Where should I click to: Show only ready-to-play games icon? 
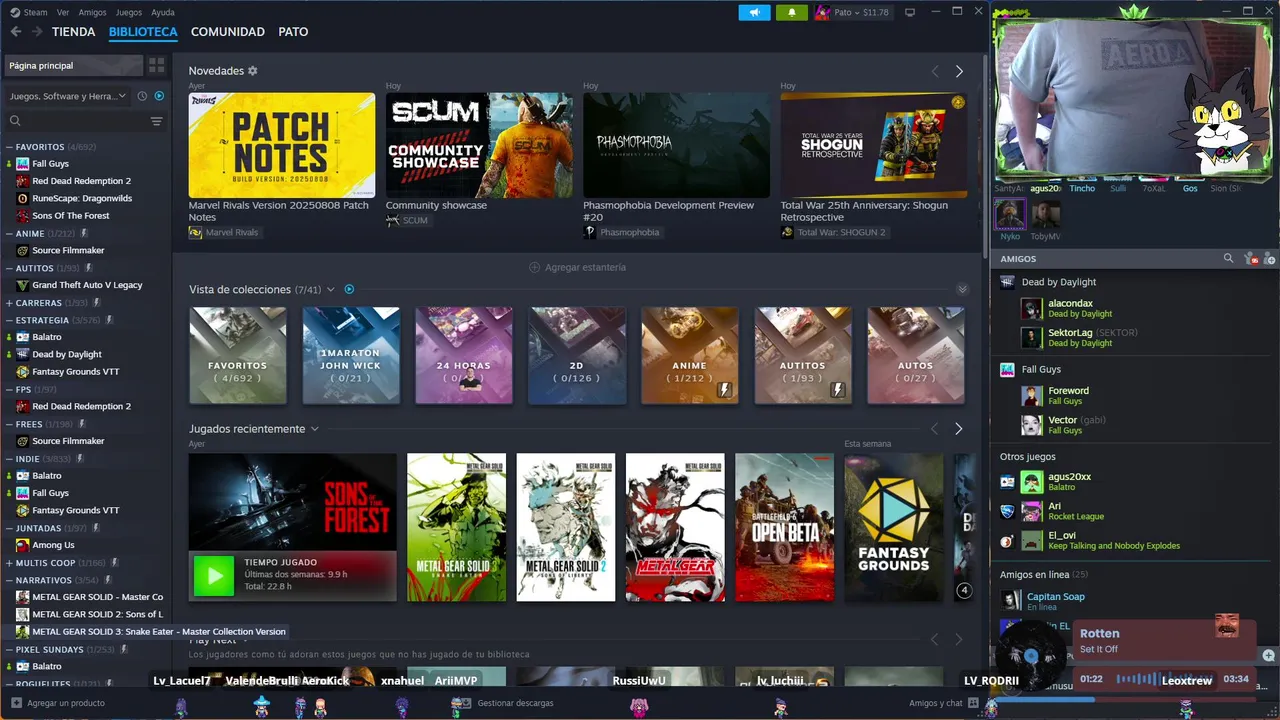click(159, 96)
